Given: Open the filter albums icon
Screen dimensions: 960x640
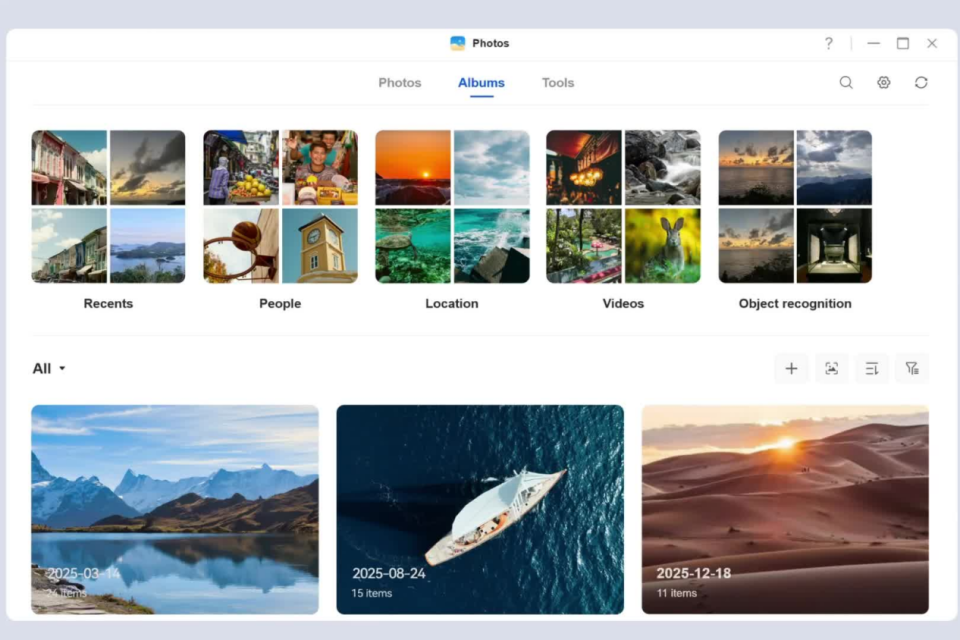Looking at the screenshot, I should point(912,369).
